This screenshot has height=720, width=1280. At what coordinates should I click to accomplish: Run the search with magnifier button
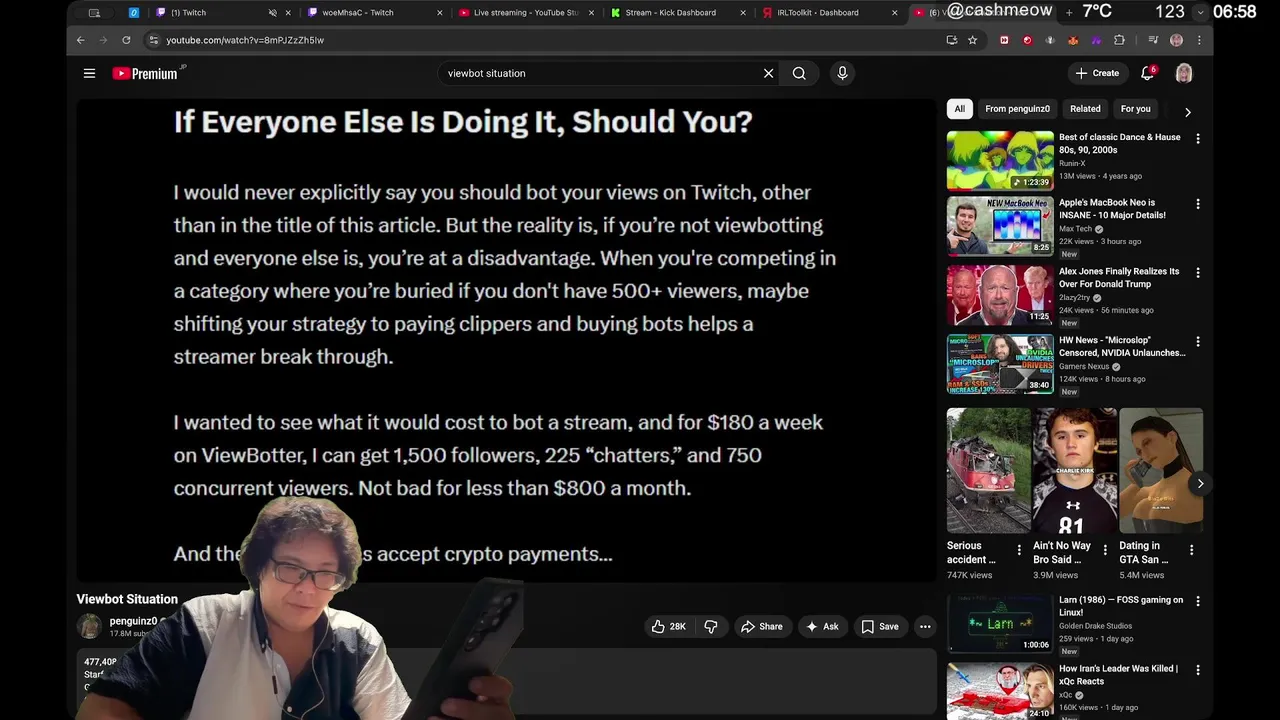click(x=799, y=73)
